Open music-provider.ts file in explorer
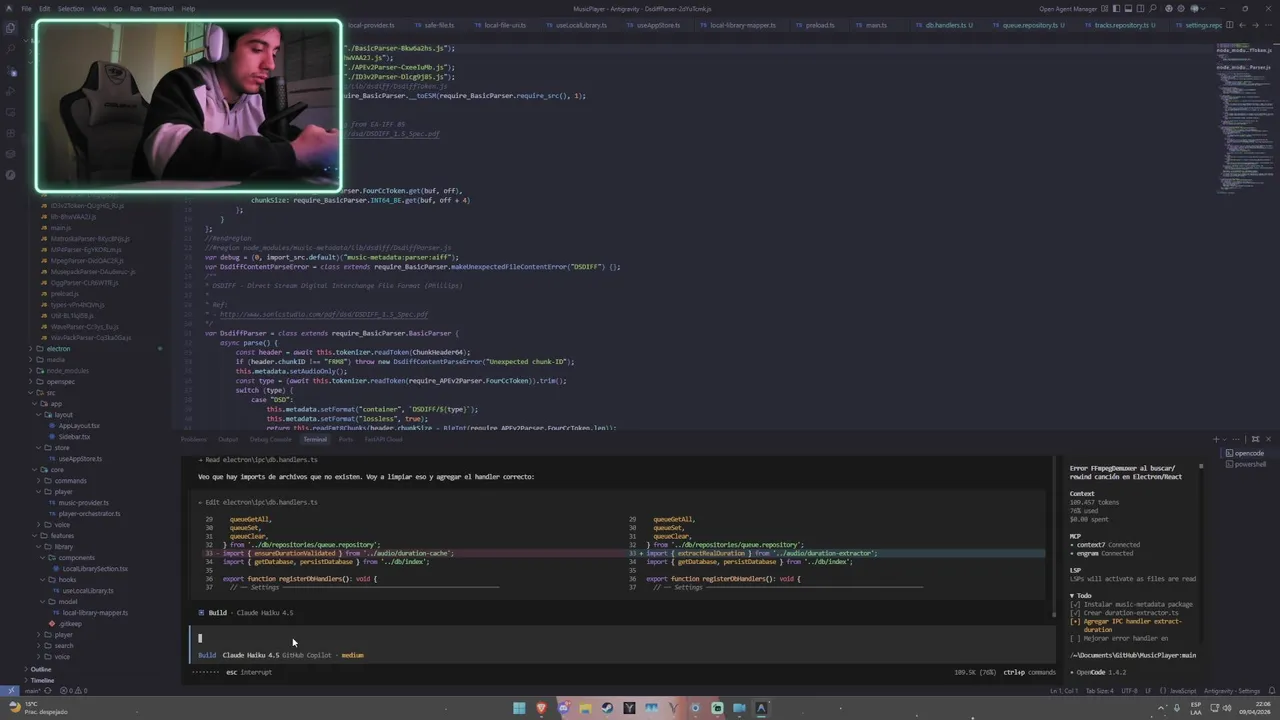Image resolution: width=1280 pixels, height=720 pixels. pos(82,502)
